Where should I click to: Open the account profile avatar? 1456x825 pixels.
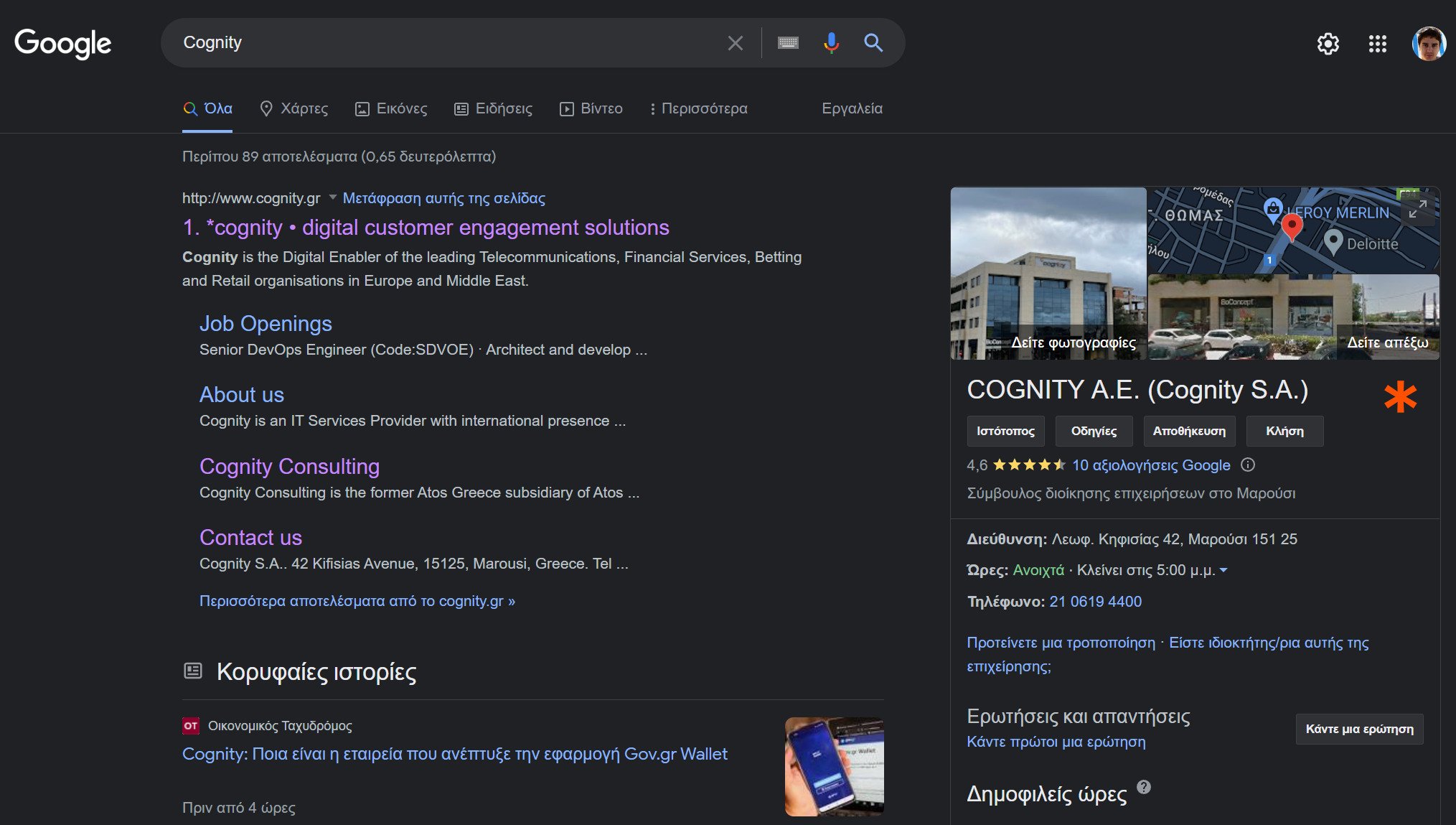[1428, 44]
